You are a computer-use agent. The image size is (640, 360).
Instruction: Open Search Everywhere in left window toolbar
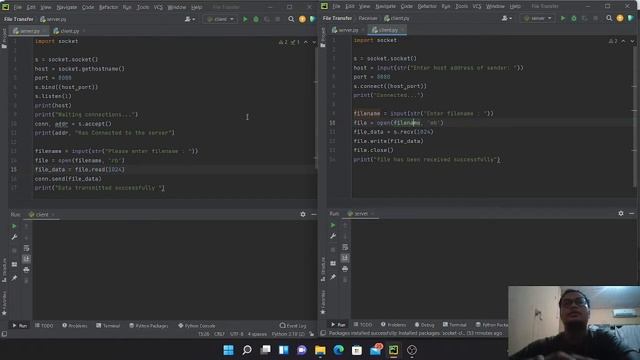coord(291,19)
